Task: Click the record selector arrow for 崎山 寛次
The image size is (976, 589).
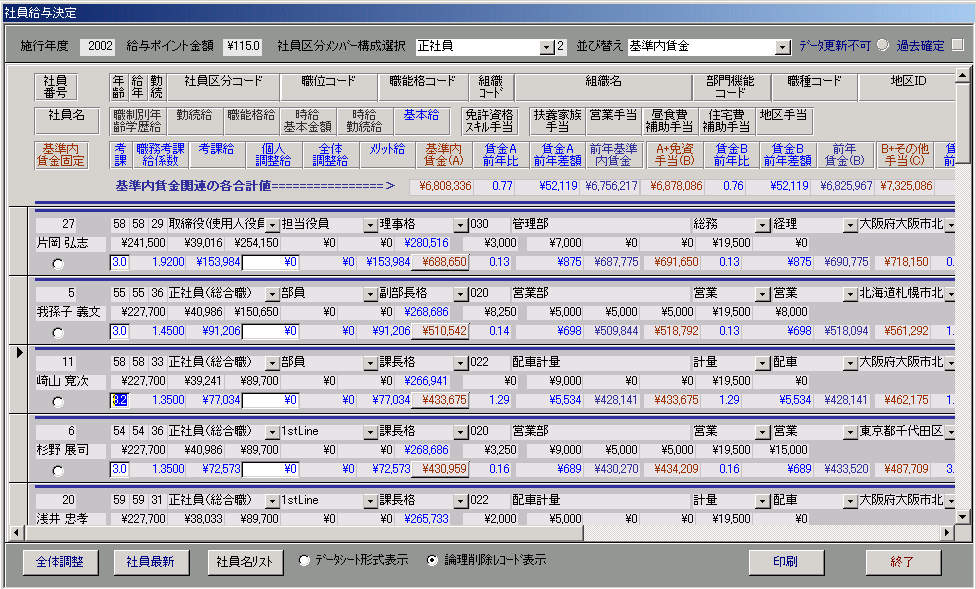Action: [19, 353]
